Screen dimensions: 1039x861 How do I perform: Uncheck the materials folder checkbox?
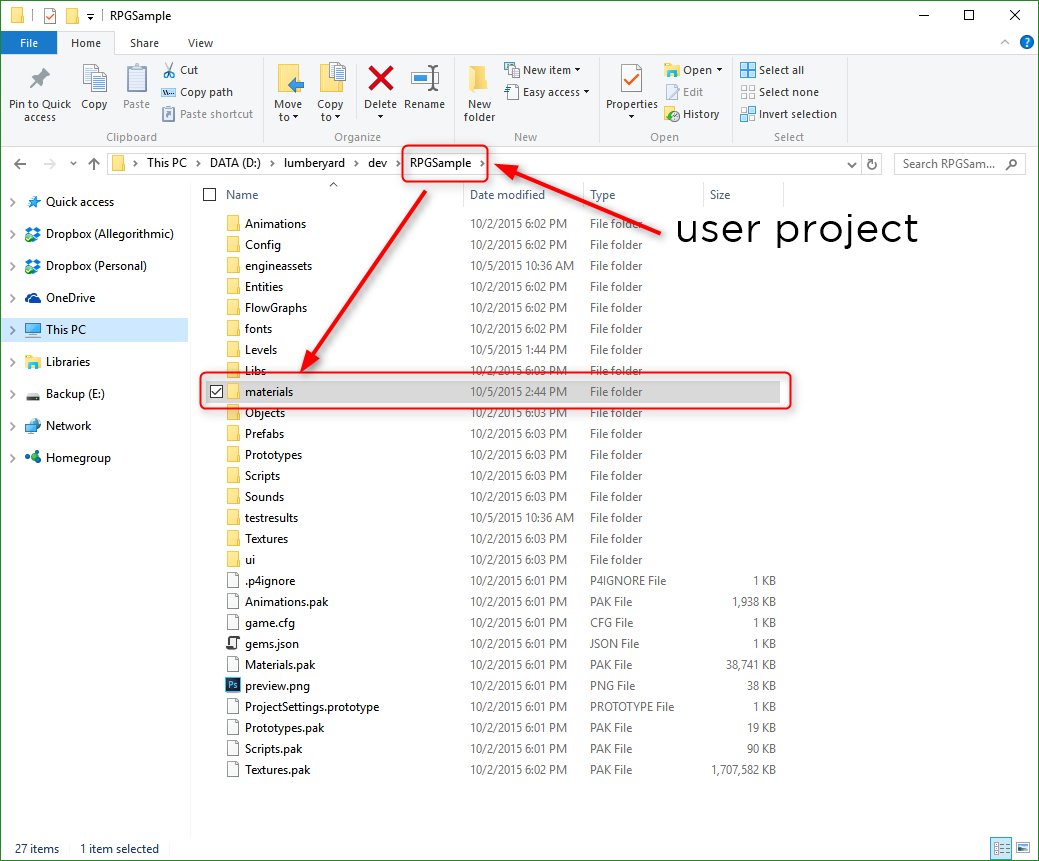pos(216,392)
